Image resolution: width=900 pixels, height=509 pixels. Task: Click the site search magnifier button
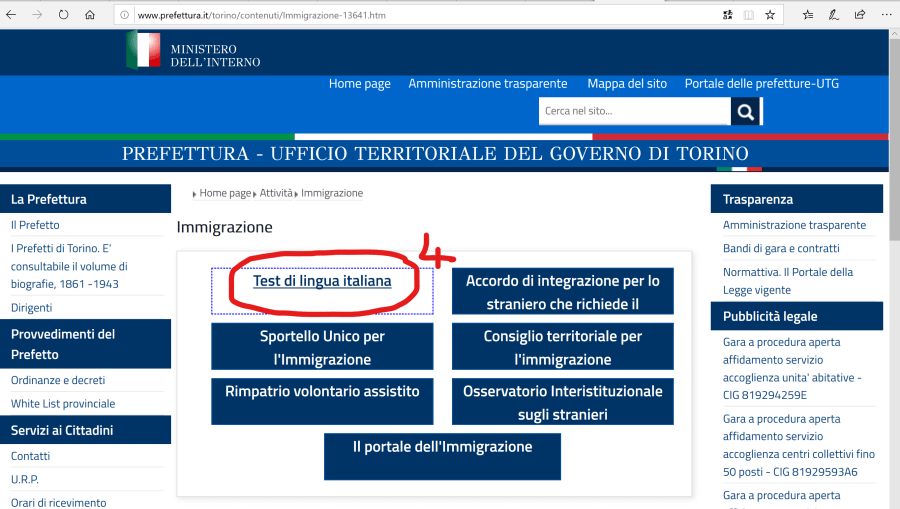[745, 111]
